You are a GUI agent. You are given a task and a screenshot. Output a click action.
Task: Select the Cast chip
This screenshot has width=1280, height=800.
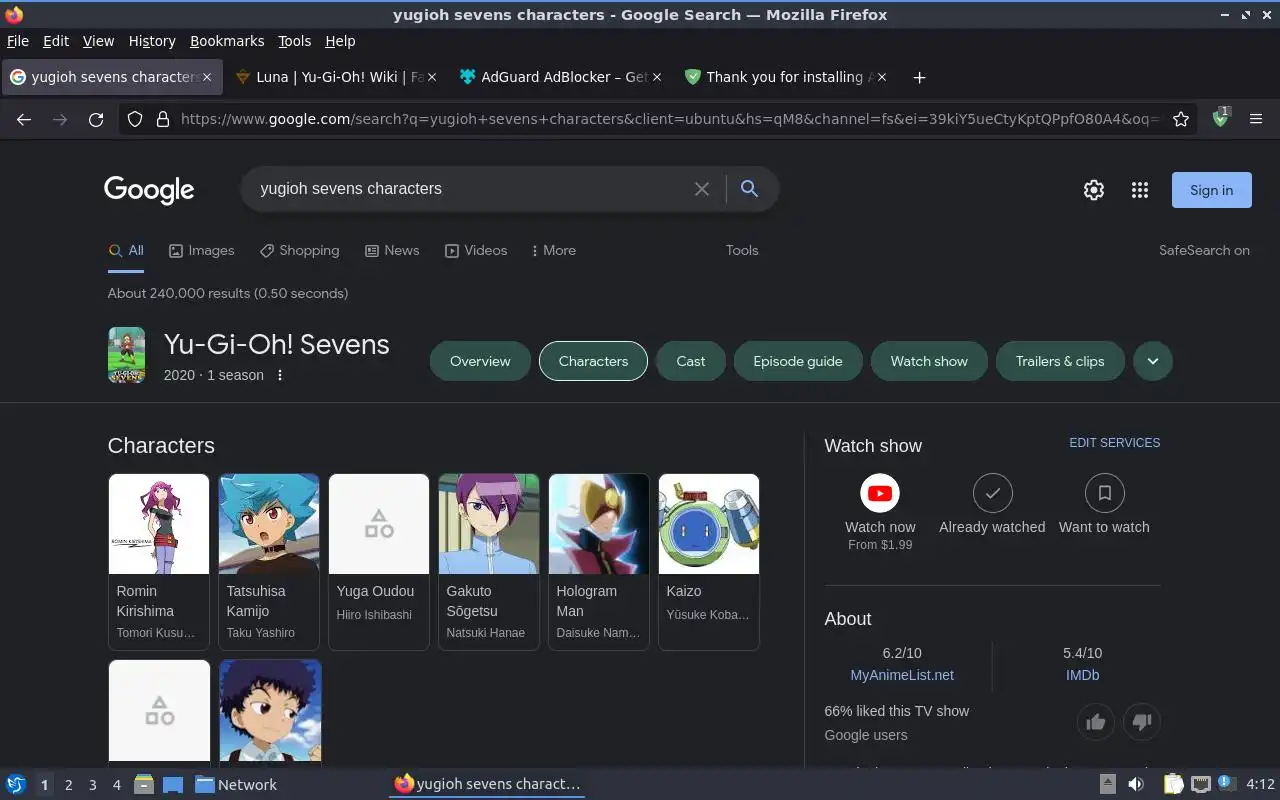click(691, 361)
